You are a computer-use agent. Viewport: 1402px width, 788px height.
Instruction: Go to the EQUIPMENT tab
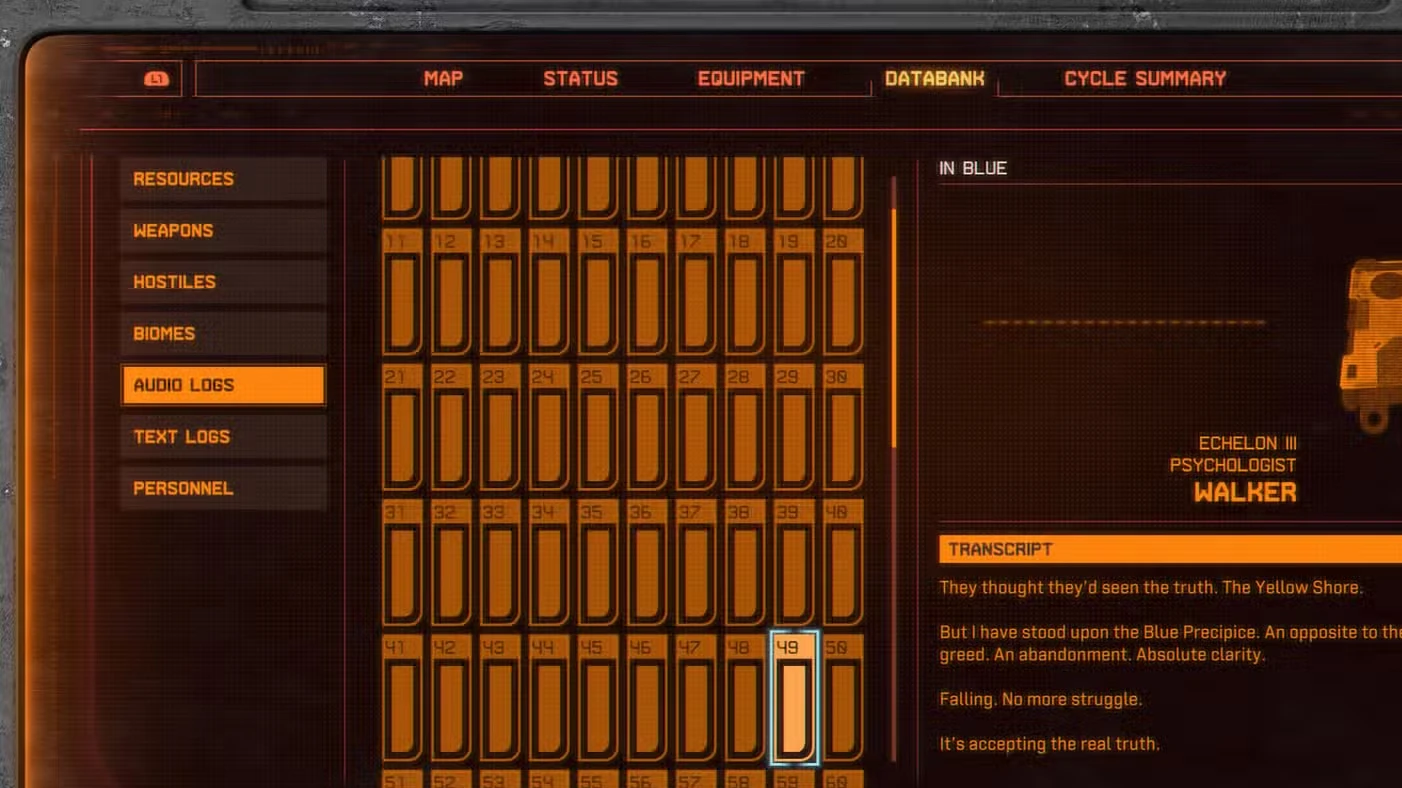(x=751, y=79)
